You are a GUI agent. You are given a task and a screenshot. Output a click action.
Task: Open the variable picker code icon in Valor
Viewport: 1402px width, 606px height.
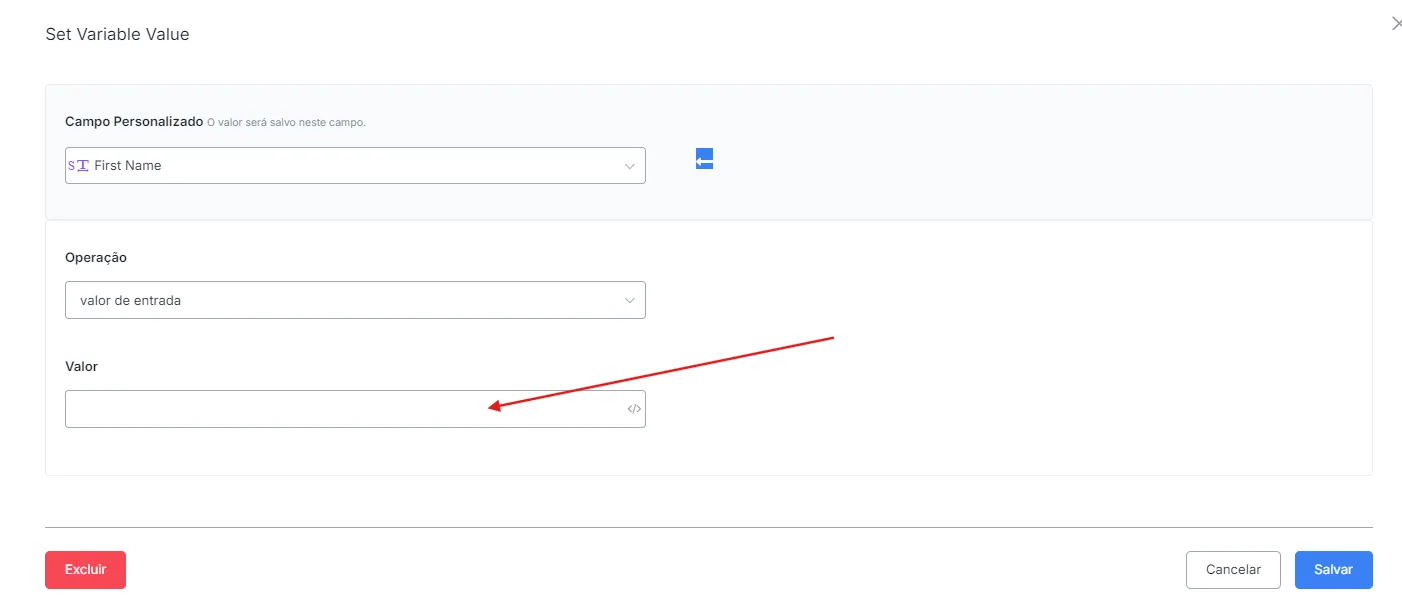[x=634, y=409]
